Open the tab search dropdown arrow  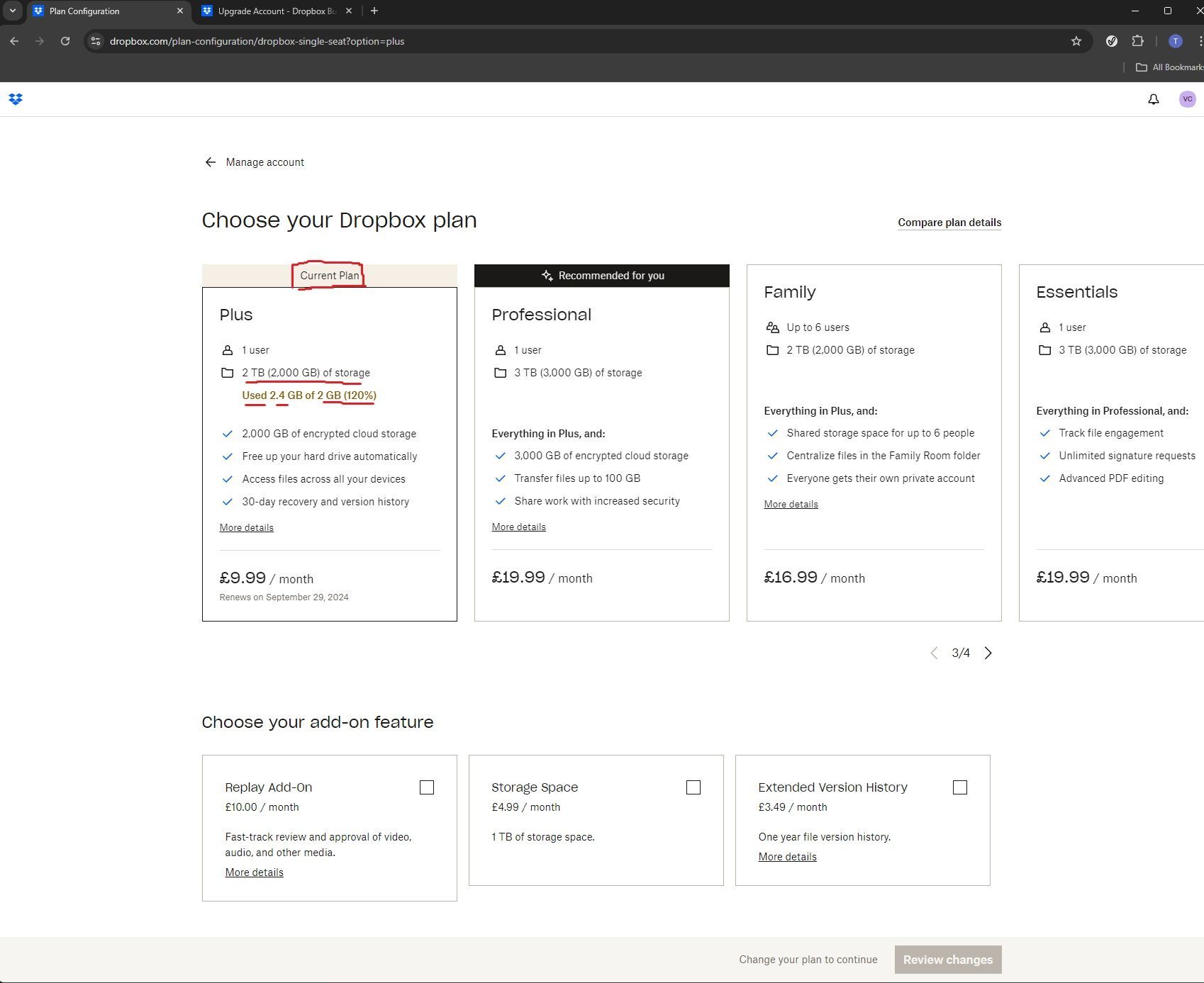tap(12, 11)
